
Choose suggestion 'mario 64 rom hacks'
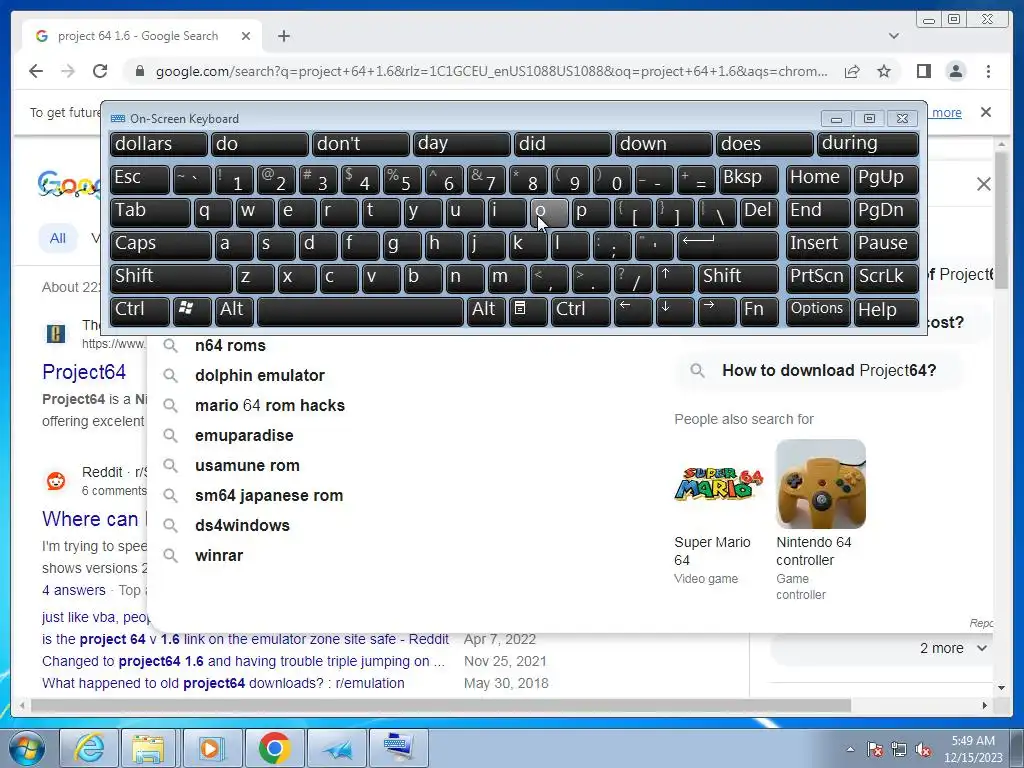[x=270, y=406]
